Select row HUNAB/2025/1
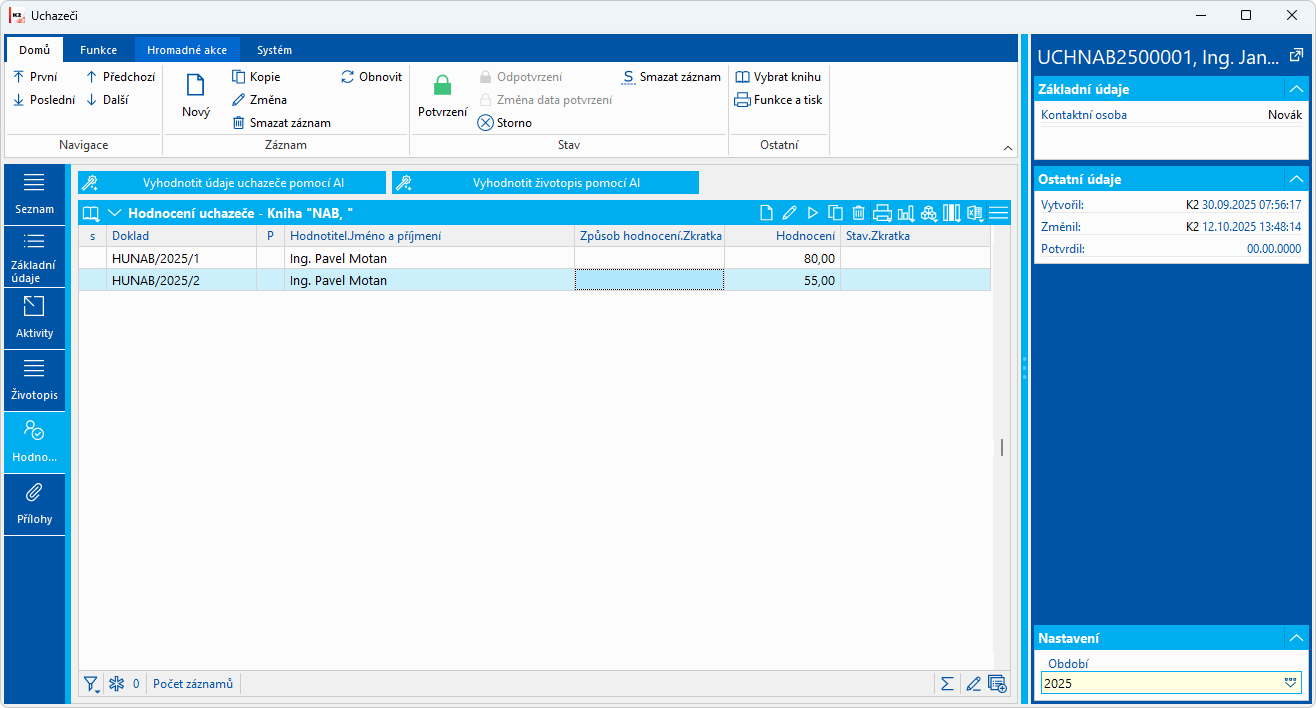This screenshot has height=708, width=1316. click(535, 258)
